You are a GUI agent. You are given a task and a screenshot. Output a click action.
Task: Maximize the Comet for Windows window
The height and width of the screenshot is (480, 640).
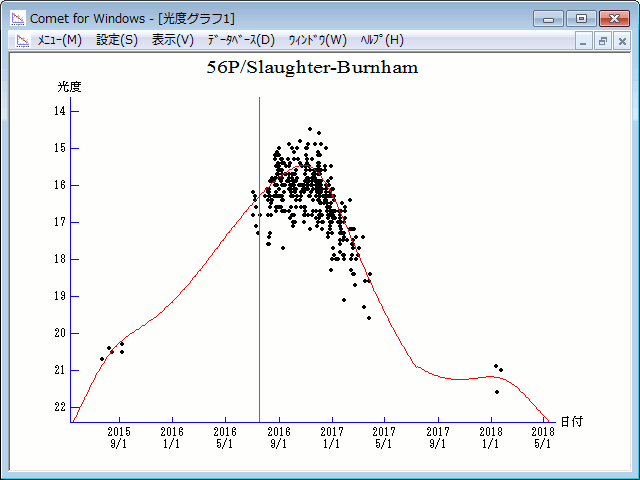[x=581, y=19]
